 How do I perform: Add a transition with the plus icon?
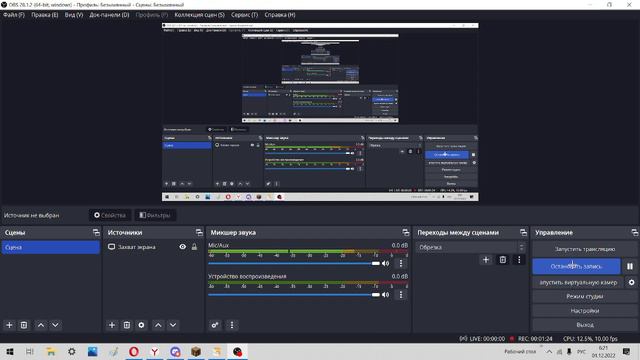pos(486,260)
